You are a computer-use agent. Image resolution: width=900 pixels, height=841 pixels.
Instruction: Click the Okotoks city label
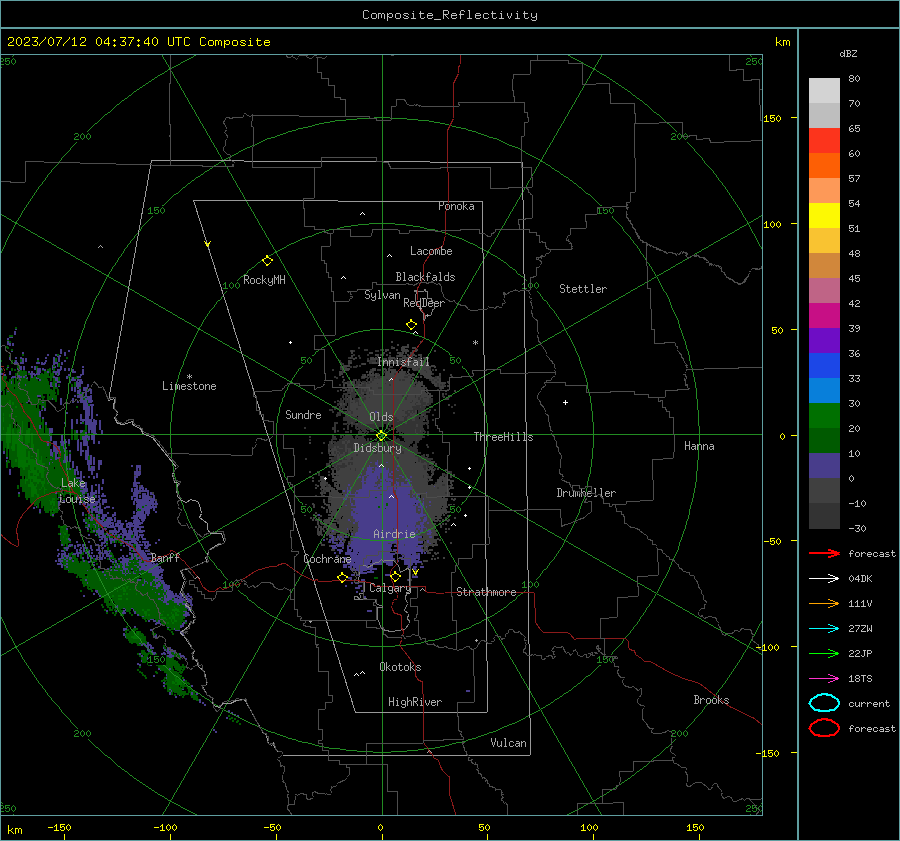coord(400,667)
